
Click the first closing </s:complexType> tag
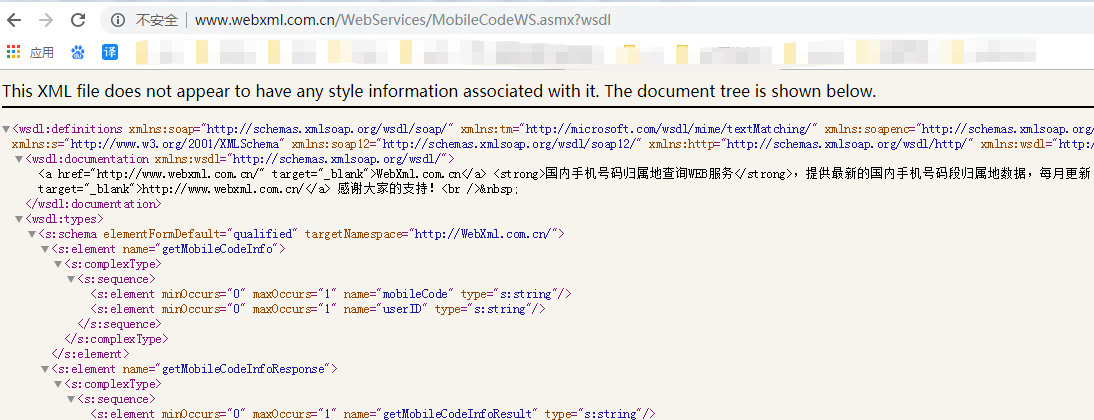116,339
